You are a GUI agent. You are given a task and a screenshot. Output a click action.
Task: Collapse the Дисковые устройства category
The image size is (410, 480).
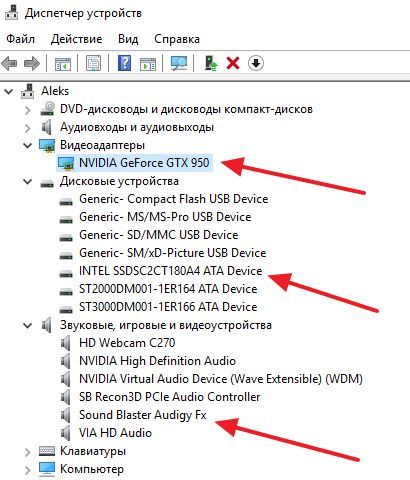click(28, 182)
